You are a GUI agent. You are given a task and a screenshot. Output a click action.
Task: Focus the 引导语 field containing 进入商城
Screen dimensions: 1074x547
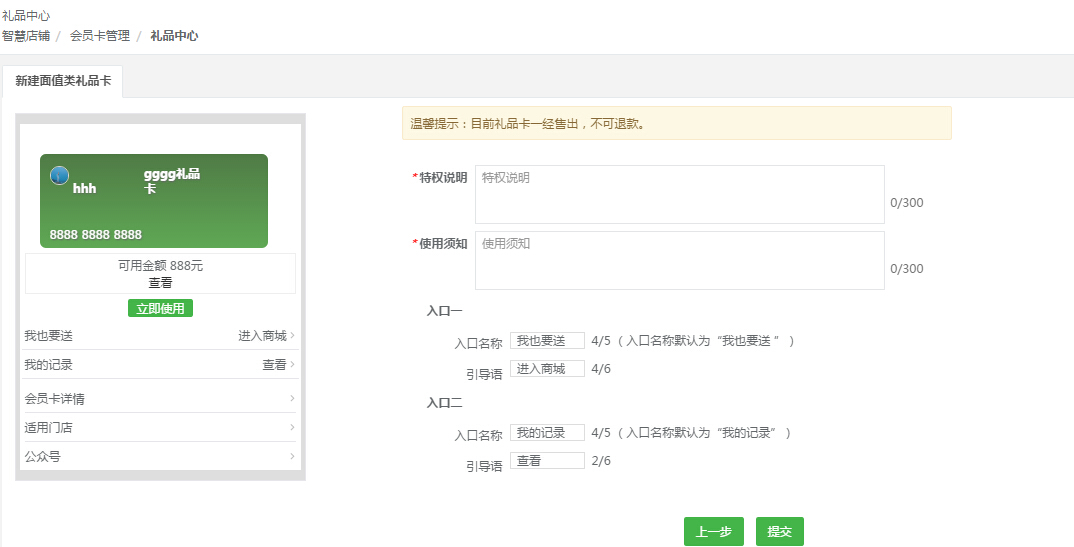tap(547, 369)
